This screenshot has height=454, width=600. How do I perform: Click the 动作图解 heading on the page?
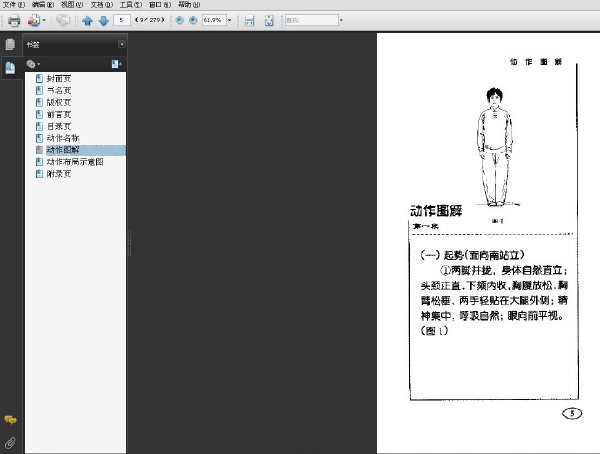pyautogui.click(x=436, y=211)
